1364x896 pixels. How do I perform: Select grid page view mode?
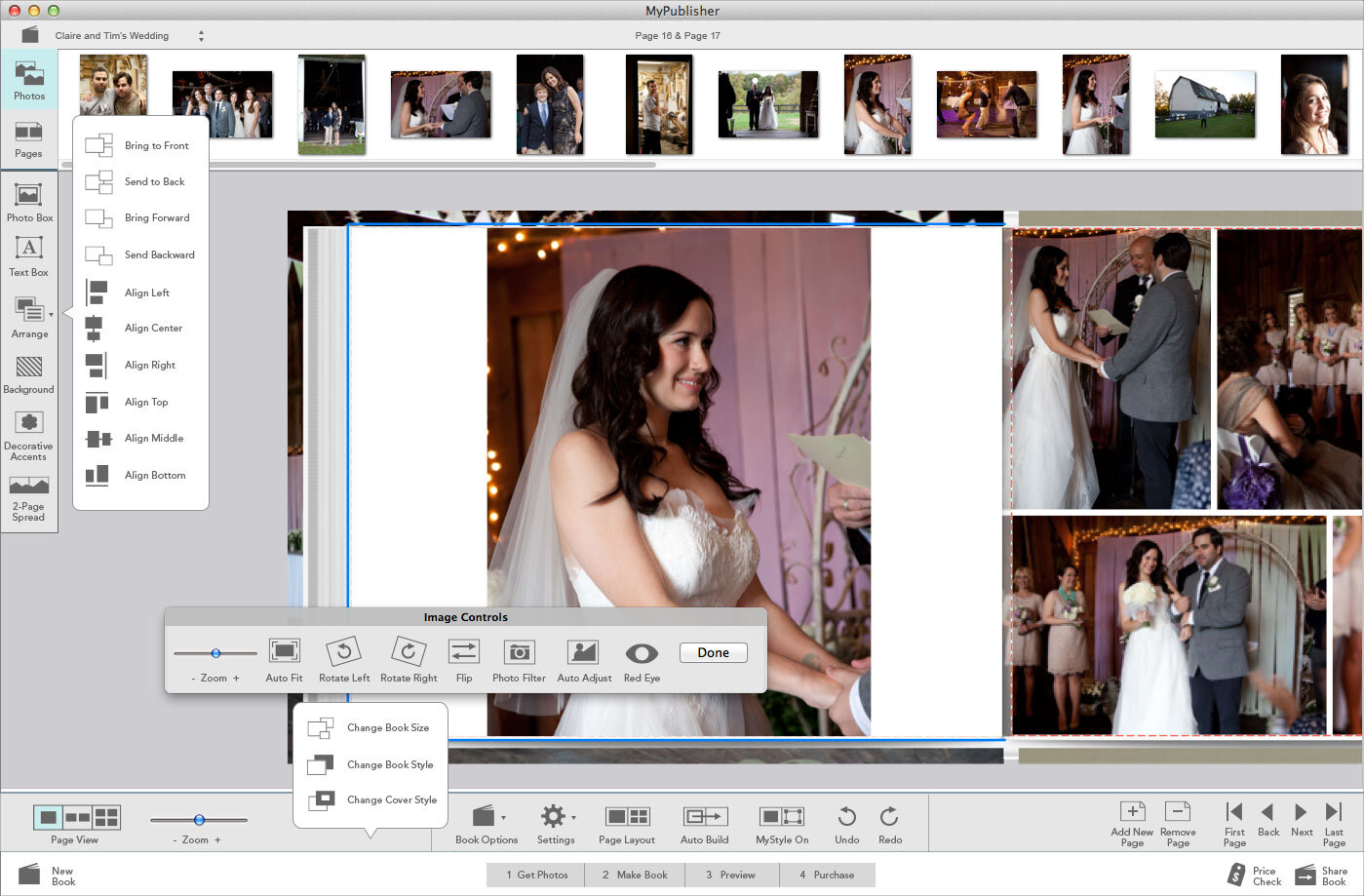click(x=106, y=817)
